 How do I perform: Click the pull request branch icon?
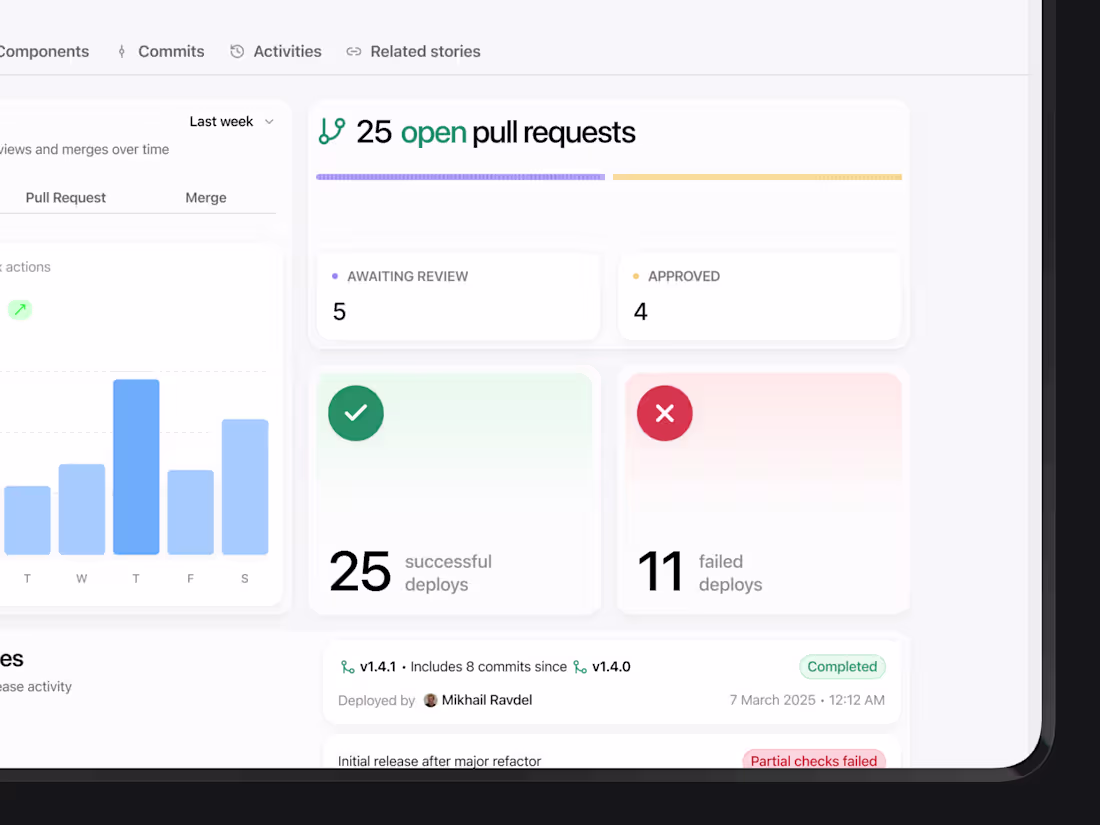[x=331, y=131]
